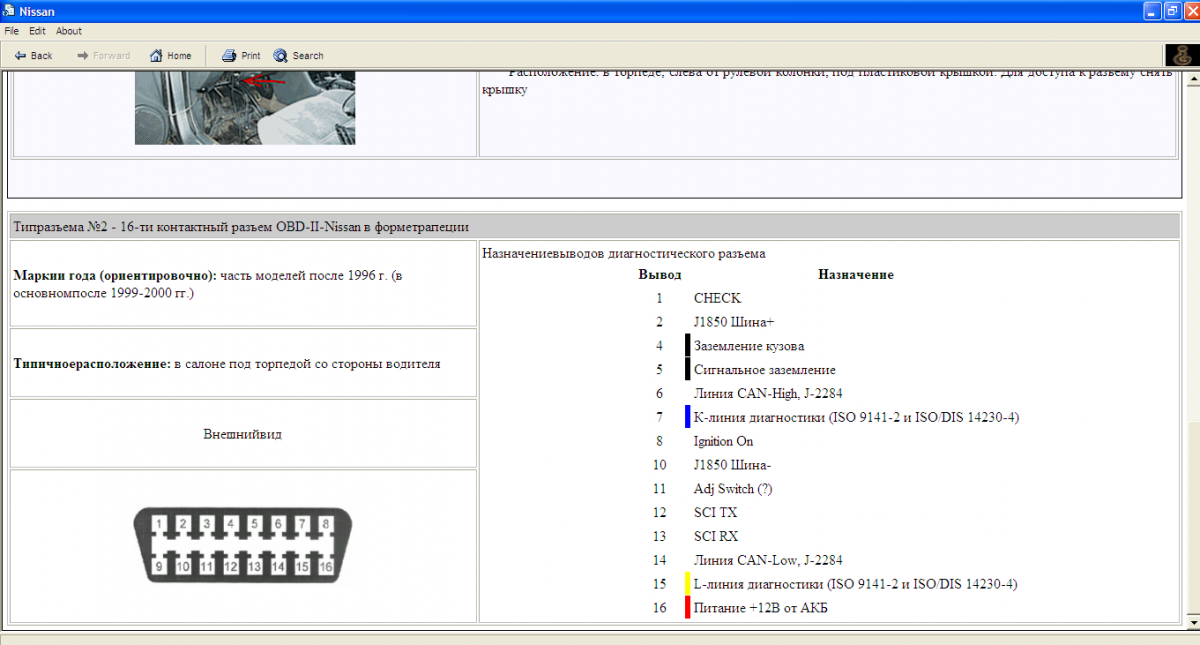1200x645 pixels.
Task: Click the scrollbar down arrow
Action: click(1193, 623)
